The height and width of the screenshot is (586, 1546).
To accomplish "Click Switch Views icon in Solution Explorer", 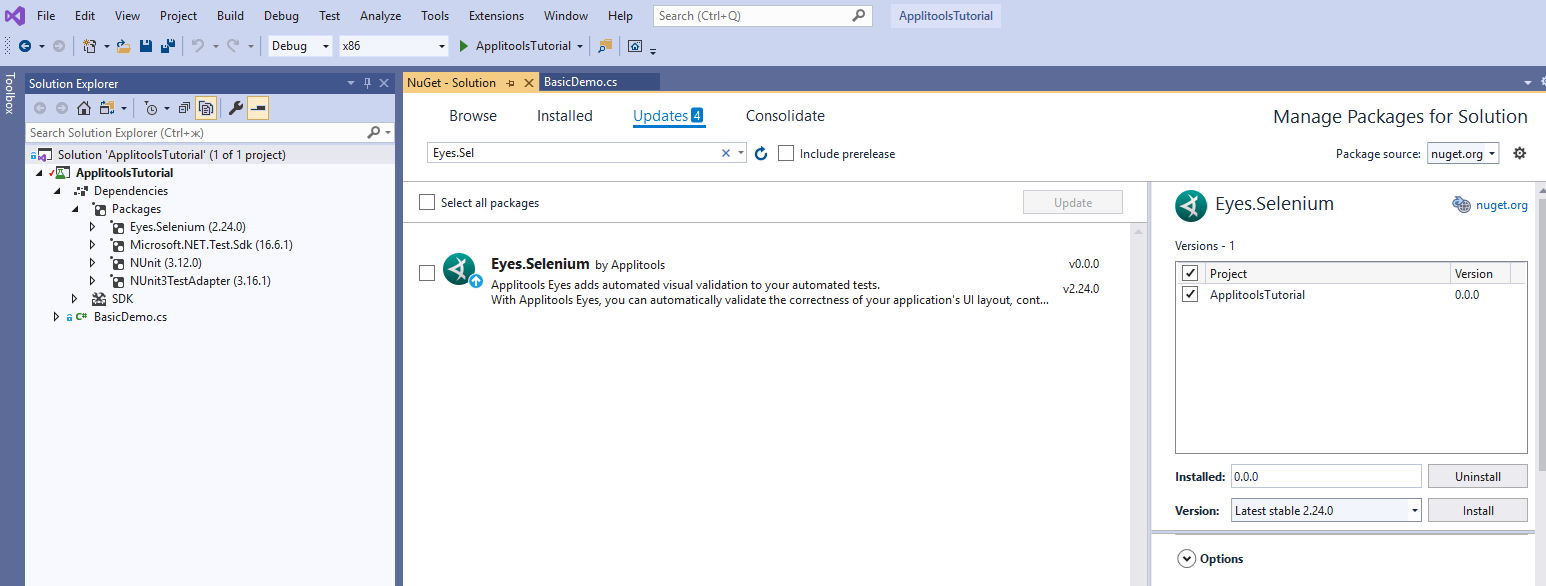I will pos(106,108).
